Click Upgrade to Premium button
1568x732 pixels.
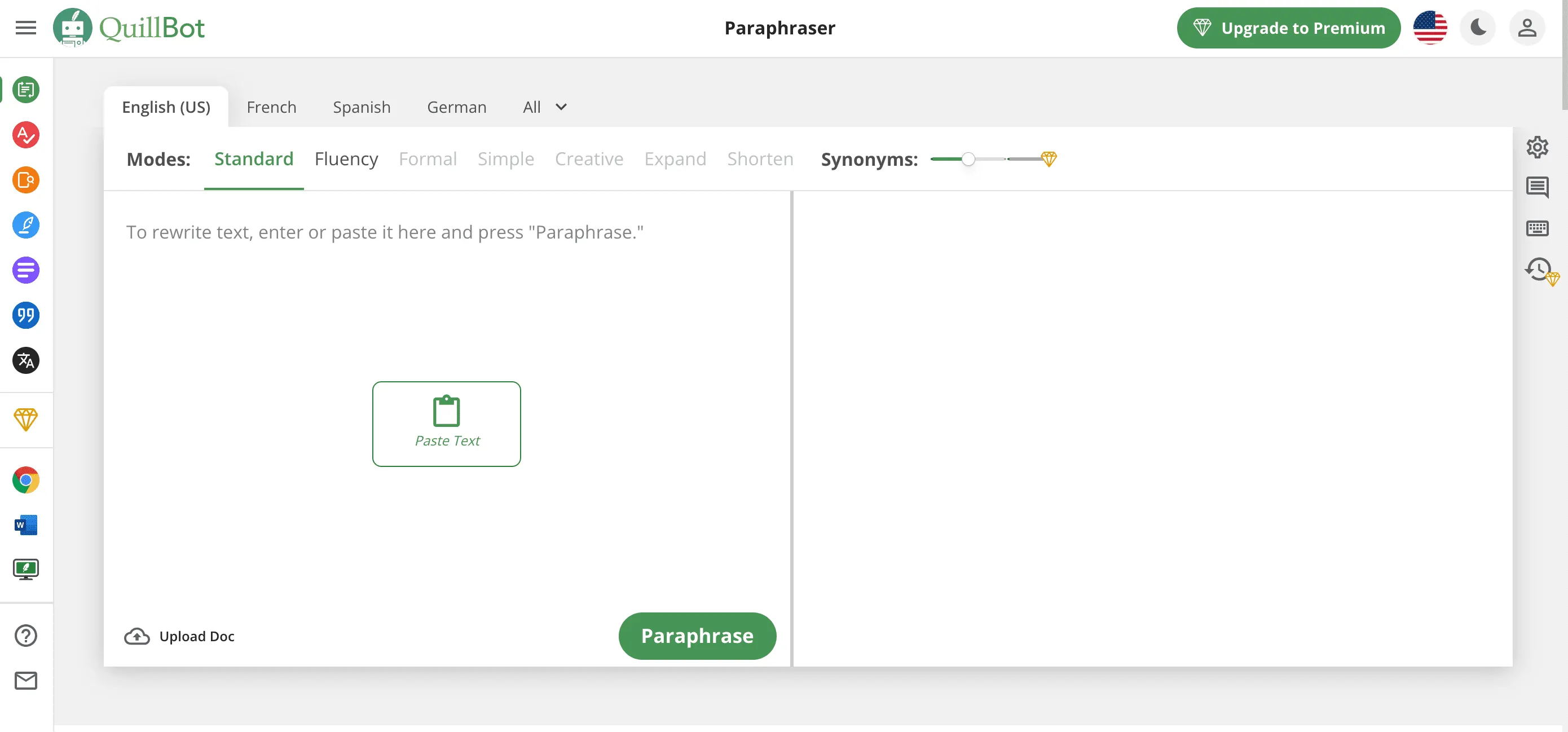tap(1289, 28)
